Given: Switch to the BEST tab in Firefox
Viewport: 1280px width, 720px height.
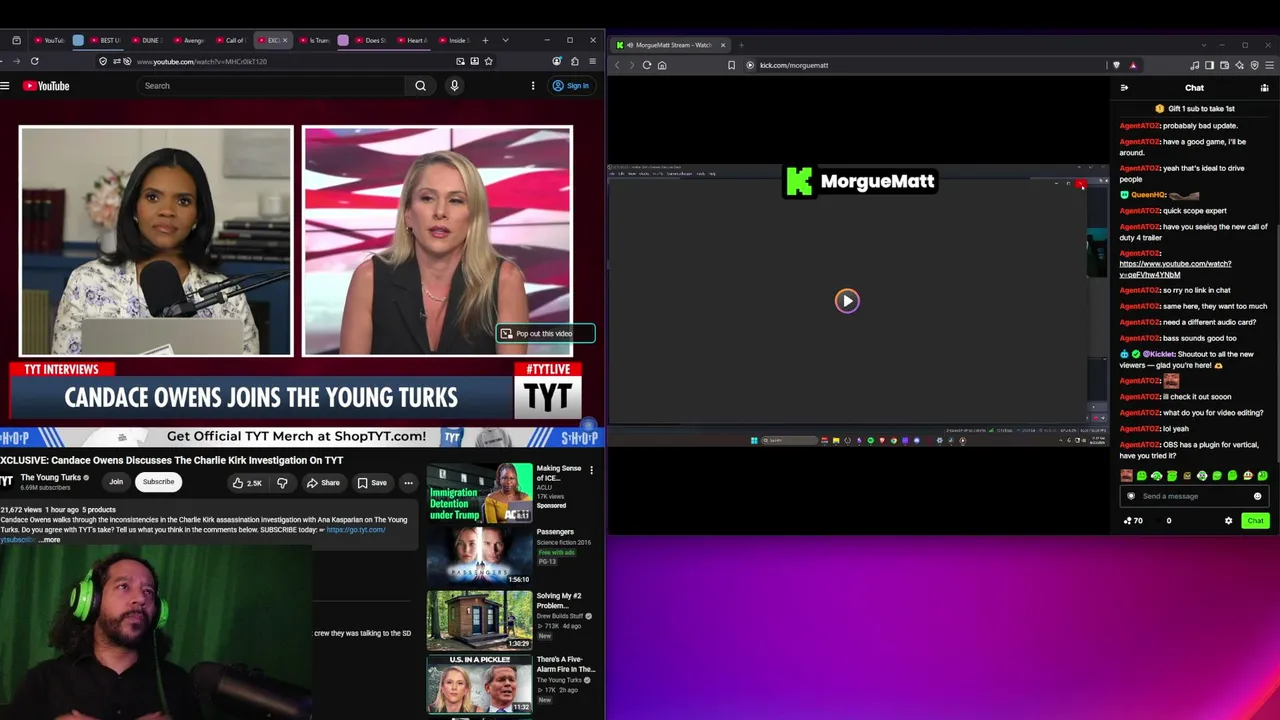Looking at the screenshot, I should coord(104,40).
